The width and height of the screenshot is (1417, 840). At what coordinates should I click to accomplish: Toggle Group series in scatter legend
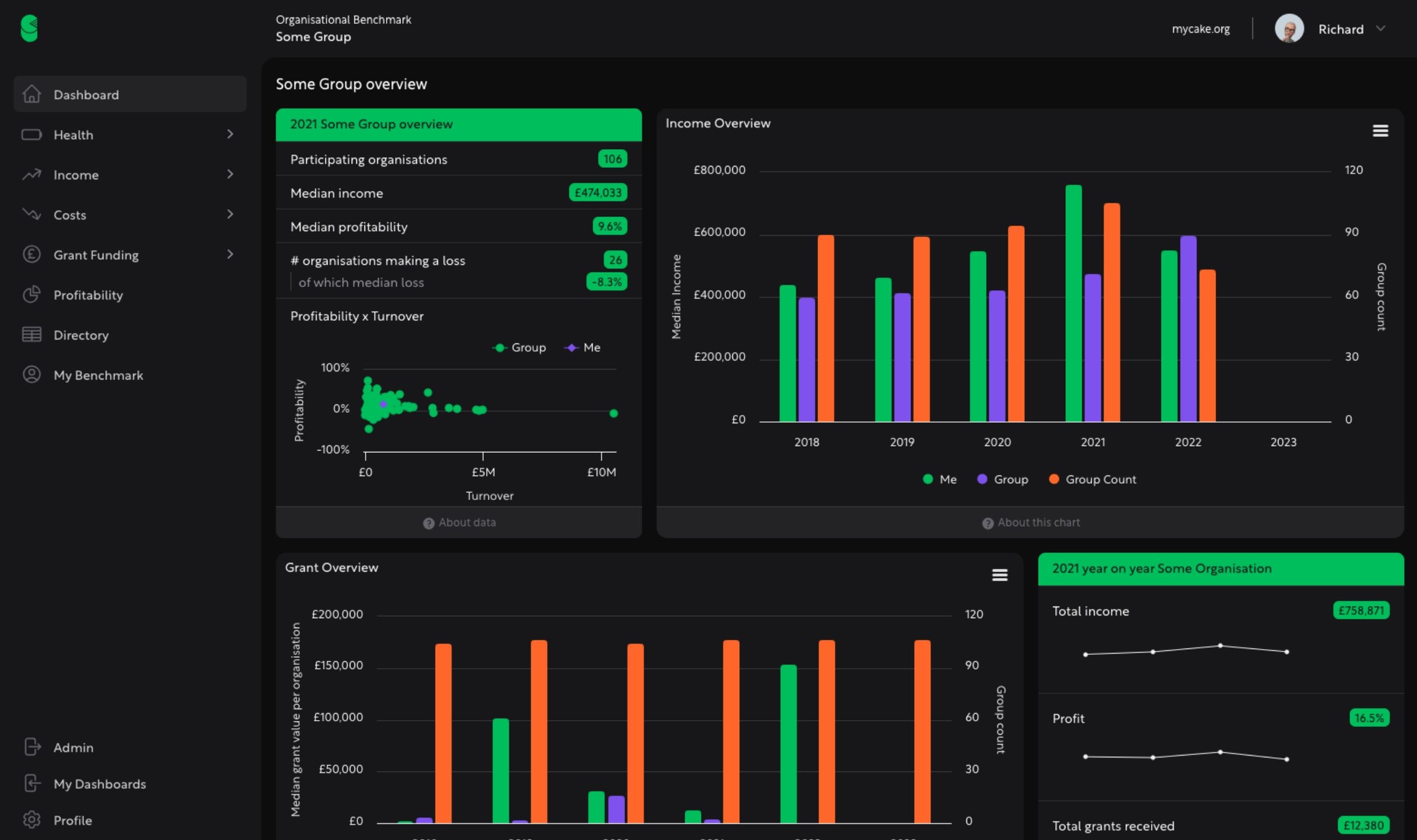(x=519, y=348)
